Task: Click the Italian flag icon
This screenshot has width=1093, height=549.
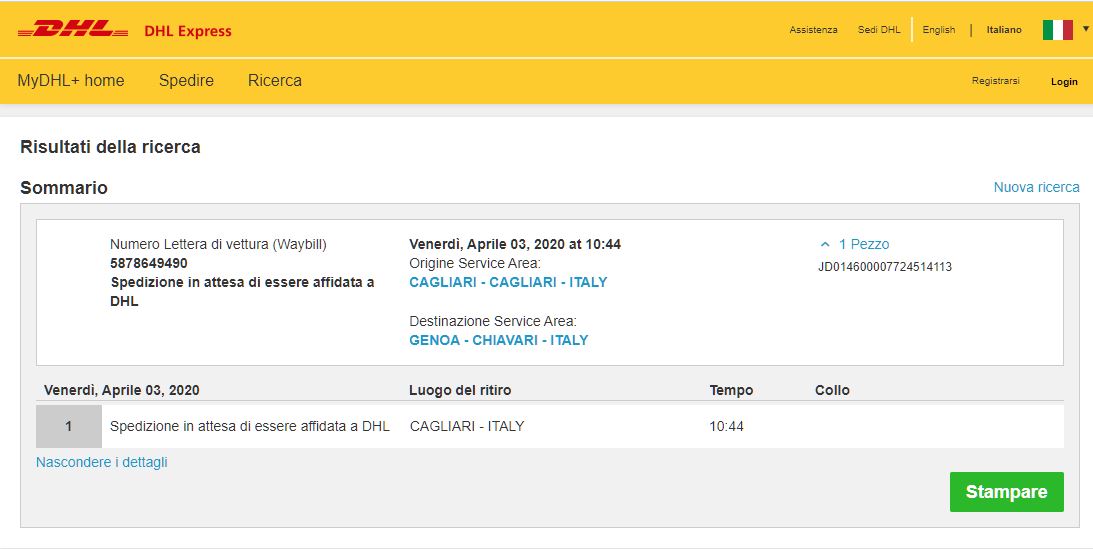Action: coord(1057,30)
